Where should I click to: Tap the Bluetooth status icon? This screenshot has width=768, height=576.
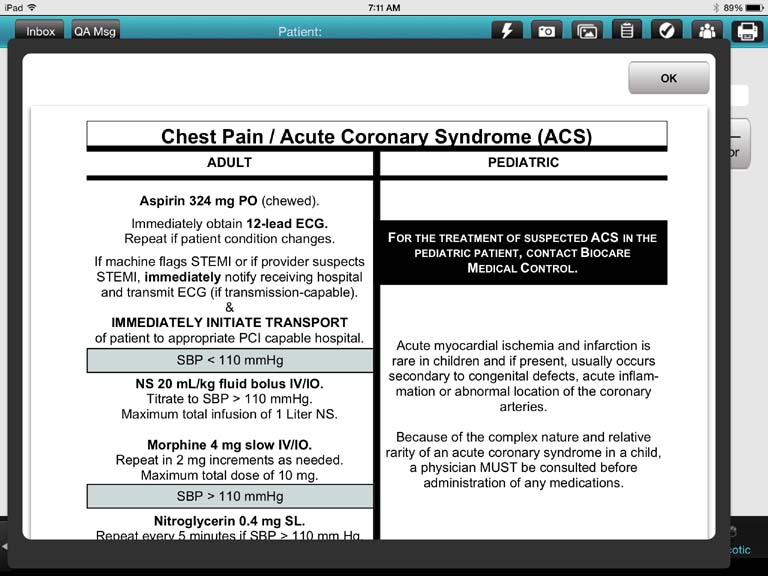click(716, 8)
